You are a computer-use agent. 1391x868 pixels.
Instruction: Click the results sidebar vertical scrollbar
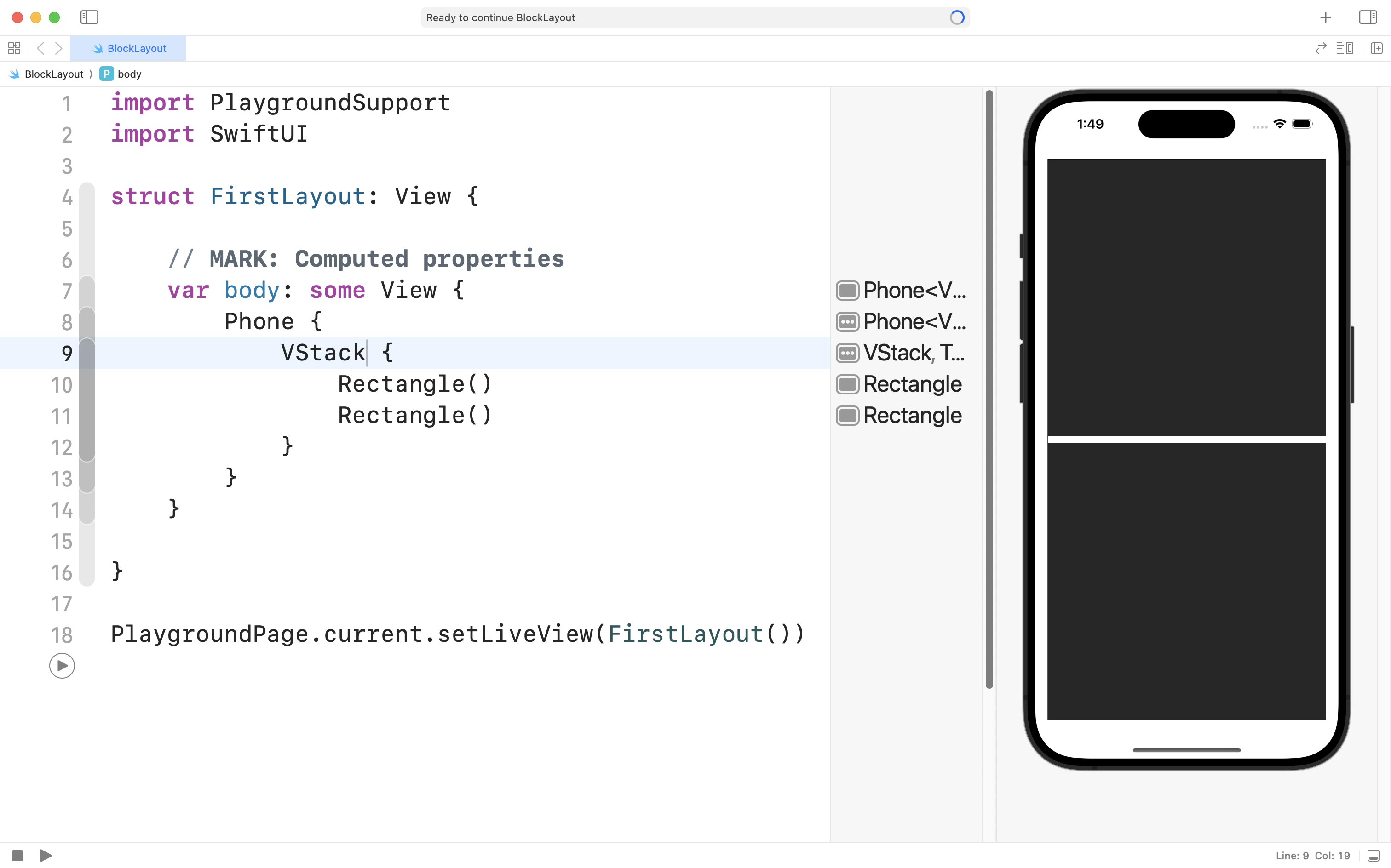coord(989,388)
